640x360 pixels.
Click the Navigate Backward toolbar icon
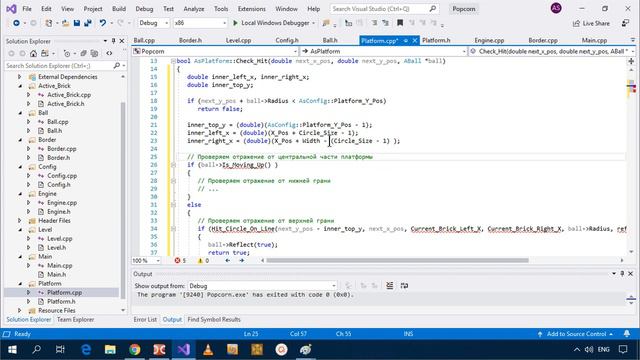16,23
